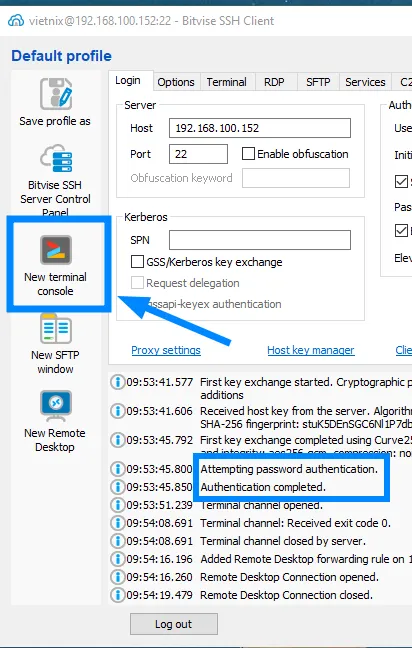This screenshot has height=648, width=412.
Task: Go to the SFTP tab
Action: click(318, 82)
